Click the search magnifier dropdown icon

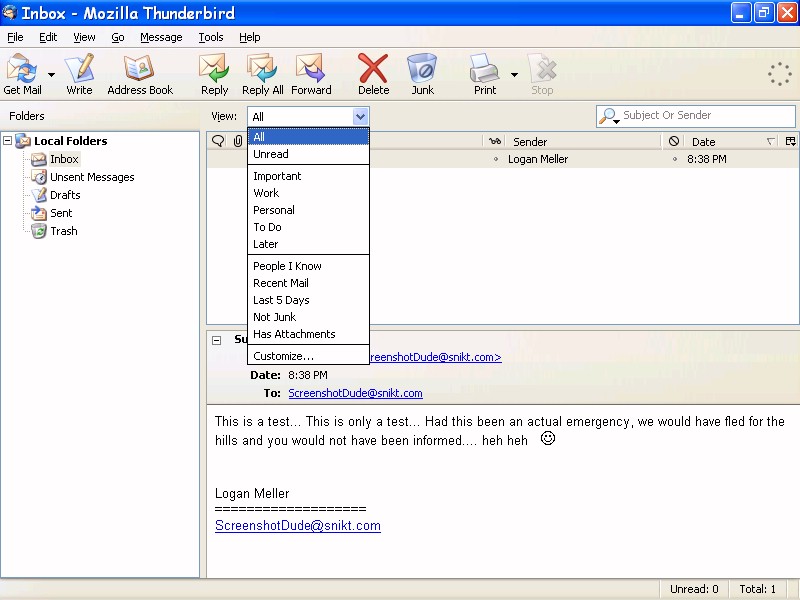[609, 116]
